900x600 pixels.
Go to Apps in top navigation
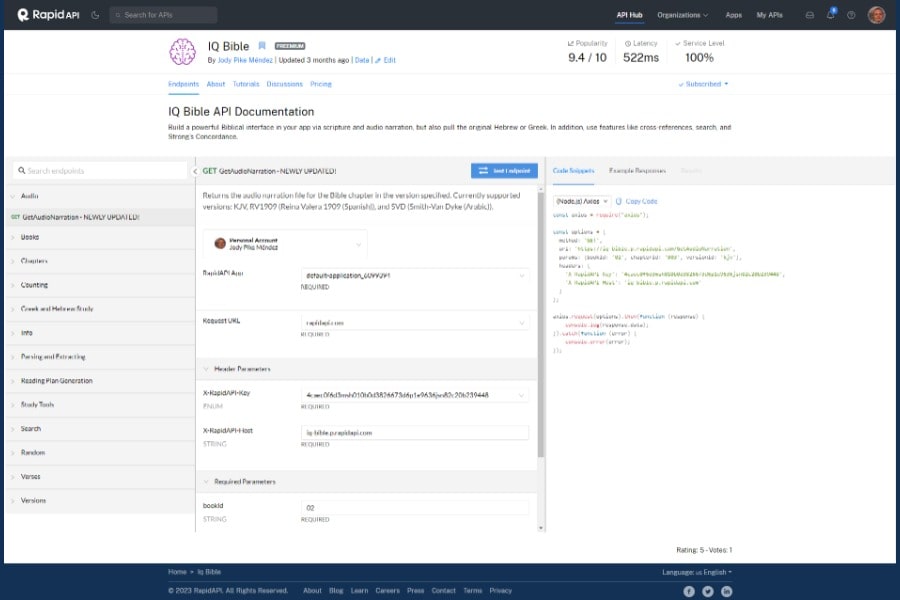tap(734, 15)
